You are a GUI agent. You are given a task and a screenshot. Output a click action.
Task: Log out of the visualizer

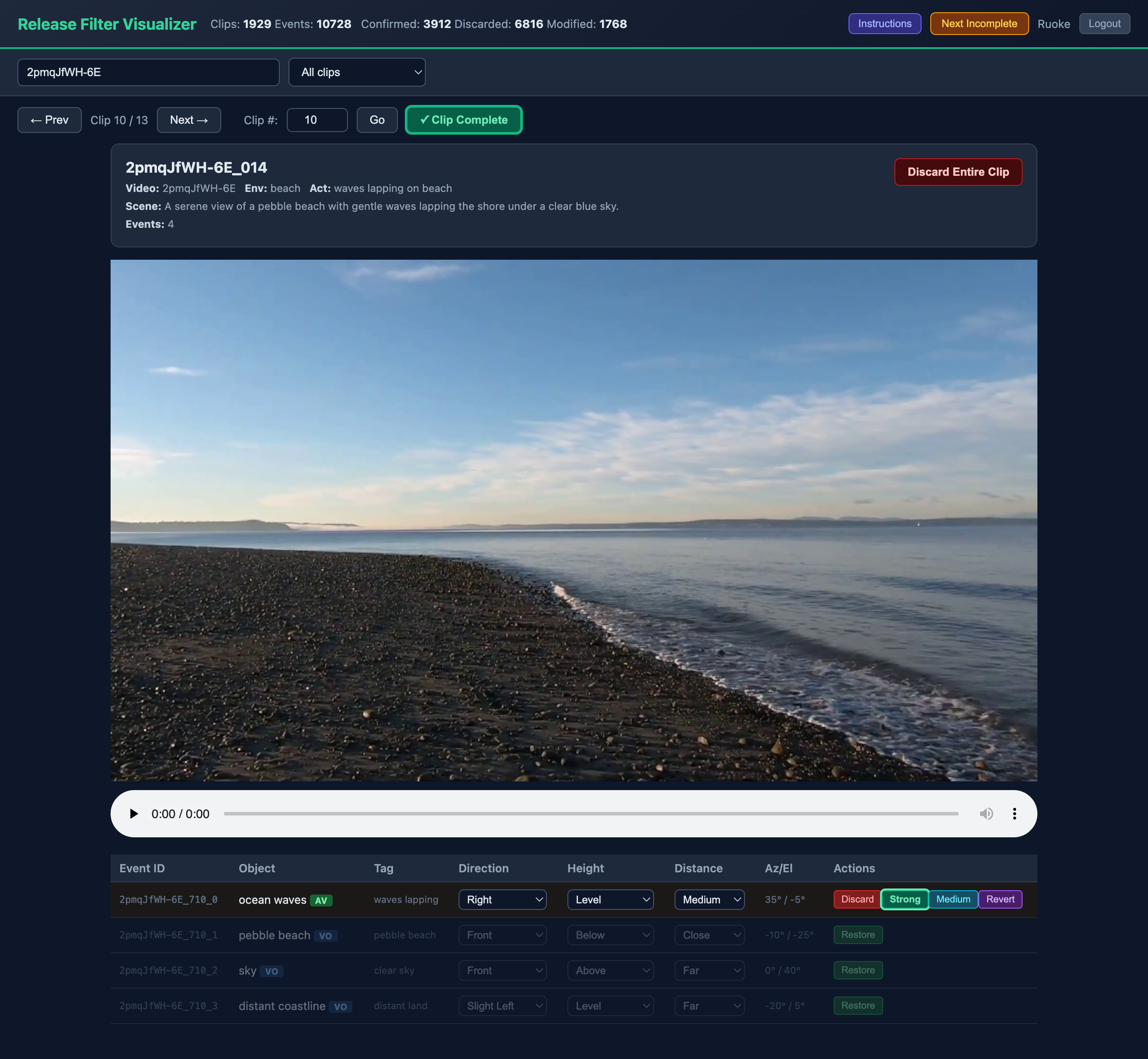(x=1104, y=24)
